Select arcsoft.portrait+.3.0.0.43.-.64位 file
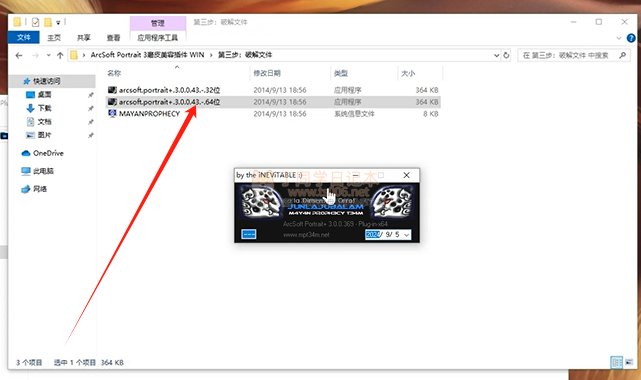The width and height of the screenshot is (641, 380). 169,102
